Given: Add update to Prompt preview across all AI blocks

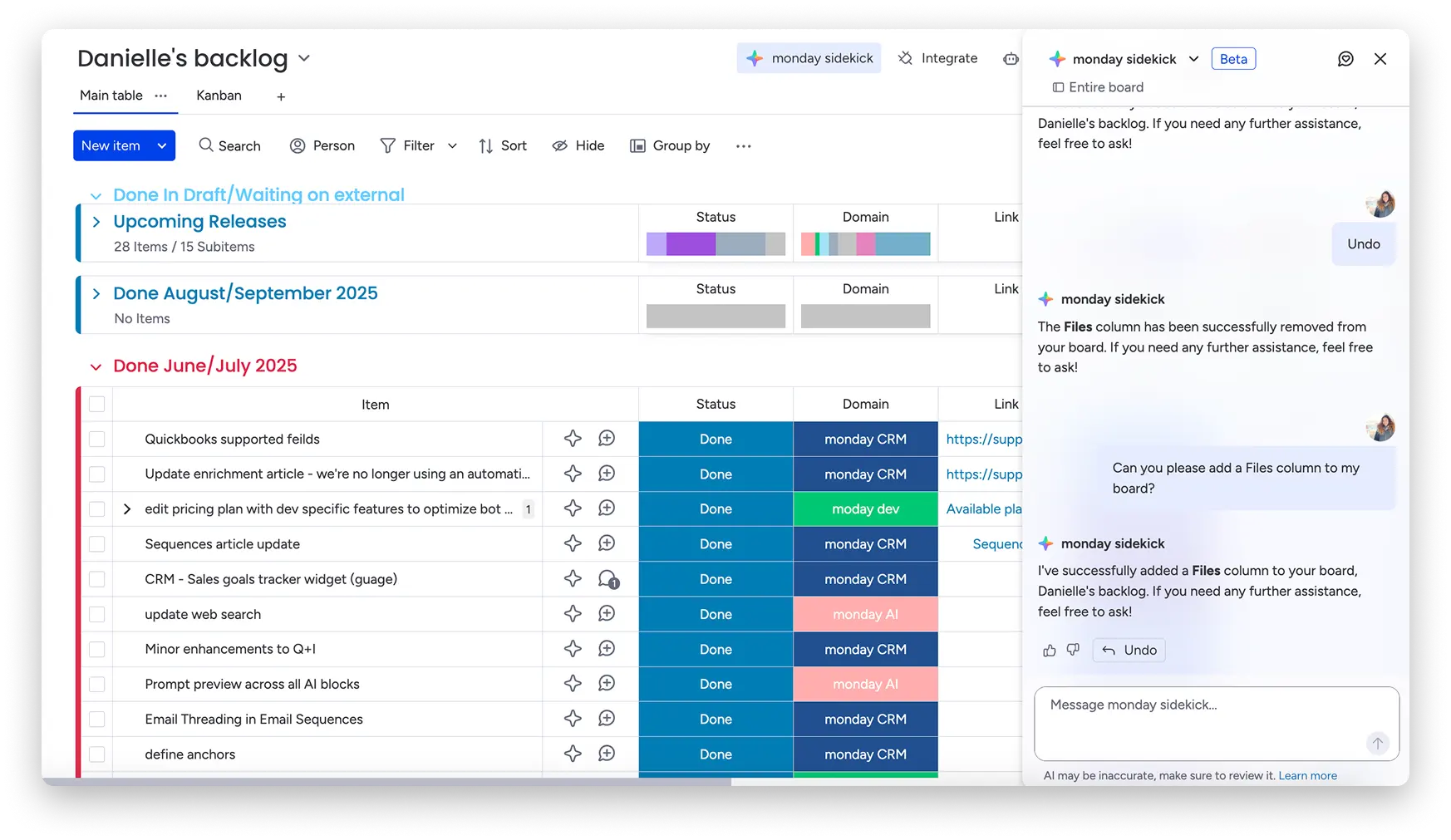Looking at the screenshot, I should click(x=607, y=684).
